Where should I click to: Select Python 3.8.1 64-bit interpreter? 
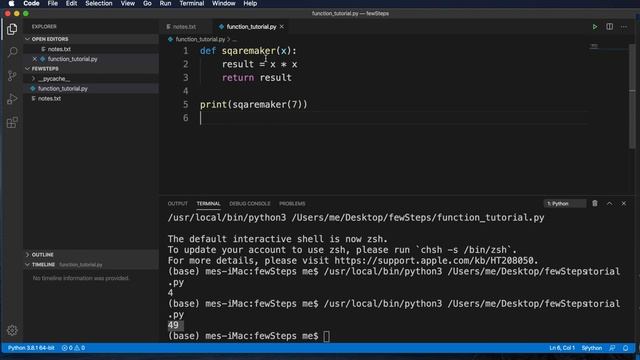coord(31,348)
